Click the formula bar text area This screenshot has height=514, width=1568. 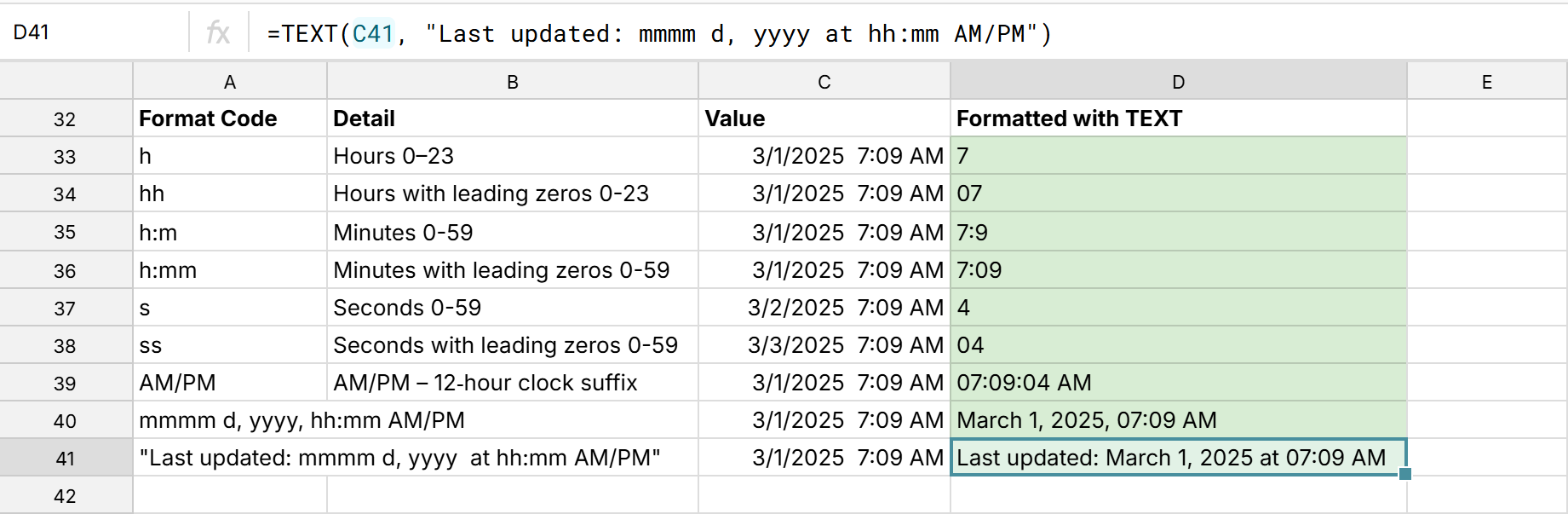click(x=681, y=34)
